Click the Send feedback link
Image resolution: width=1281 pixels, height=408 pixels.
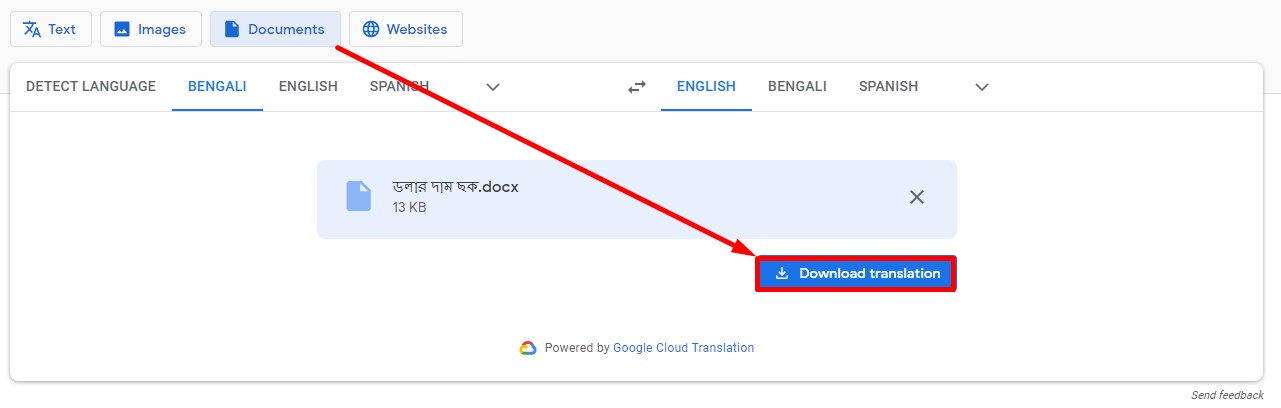[1227, 395]
